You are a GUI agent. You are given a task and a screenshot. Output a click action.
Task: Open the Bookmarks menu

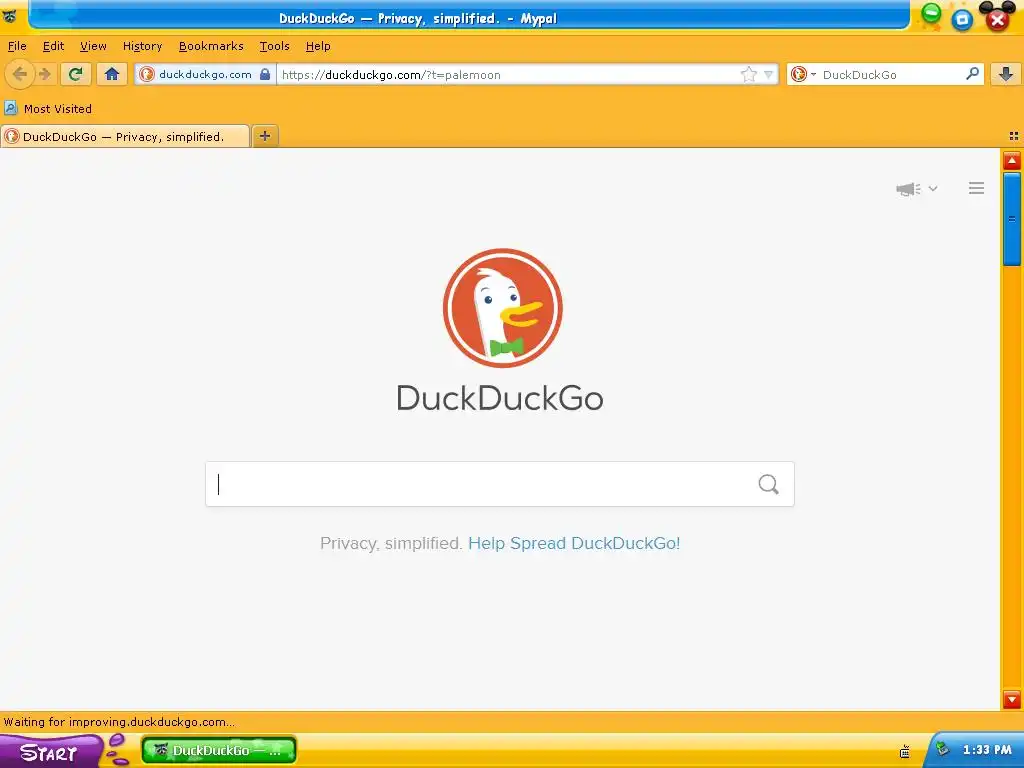pyautogui.click(x=211, y=46)
